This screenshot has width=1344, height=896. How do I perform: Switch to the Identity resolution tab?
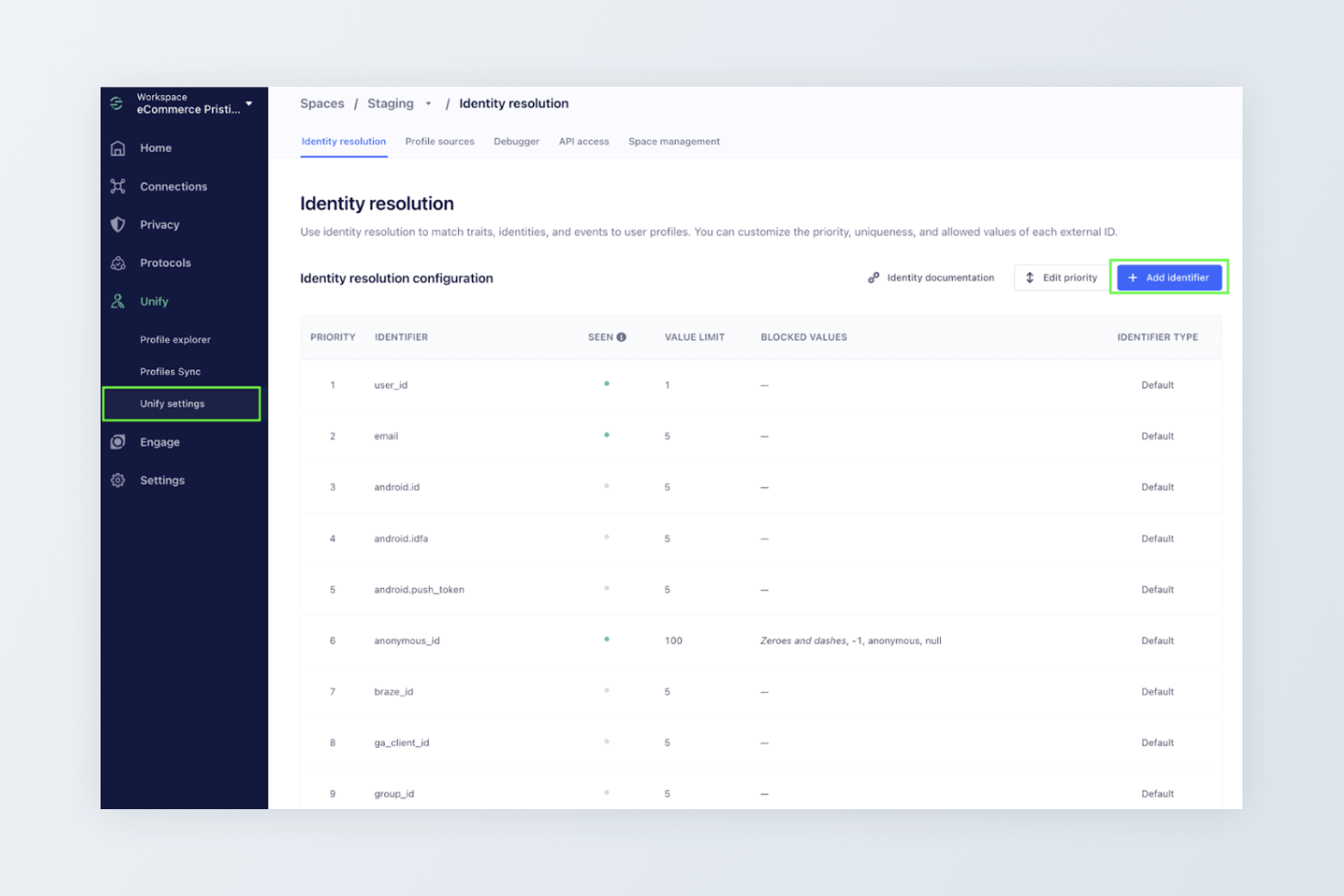pos(344,142)
